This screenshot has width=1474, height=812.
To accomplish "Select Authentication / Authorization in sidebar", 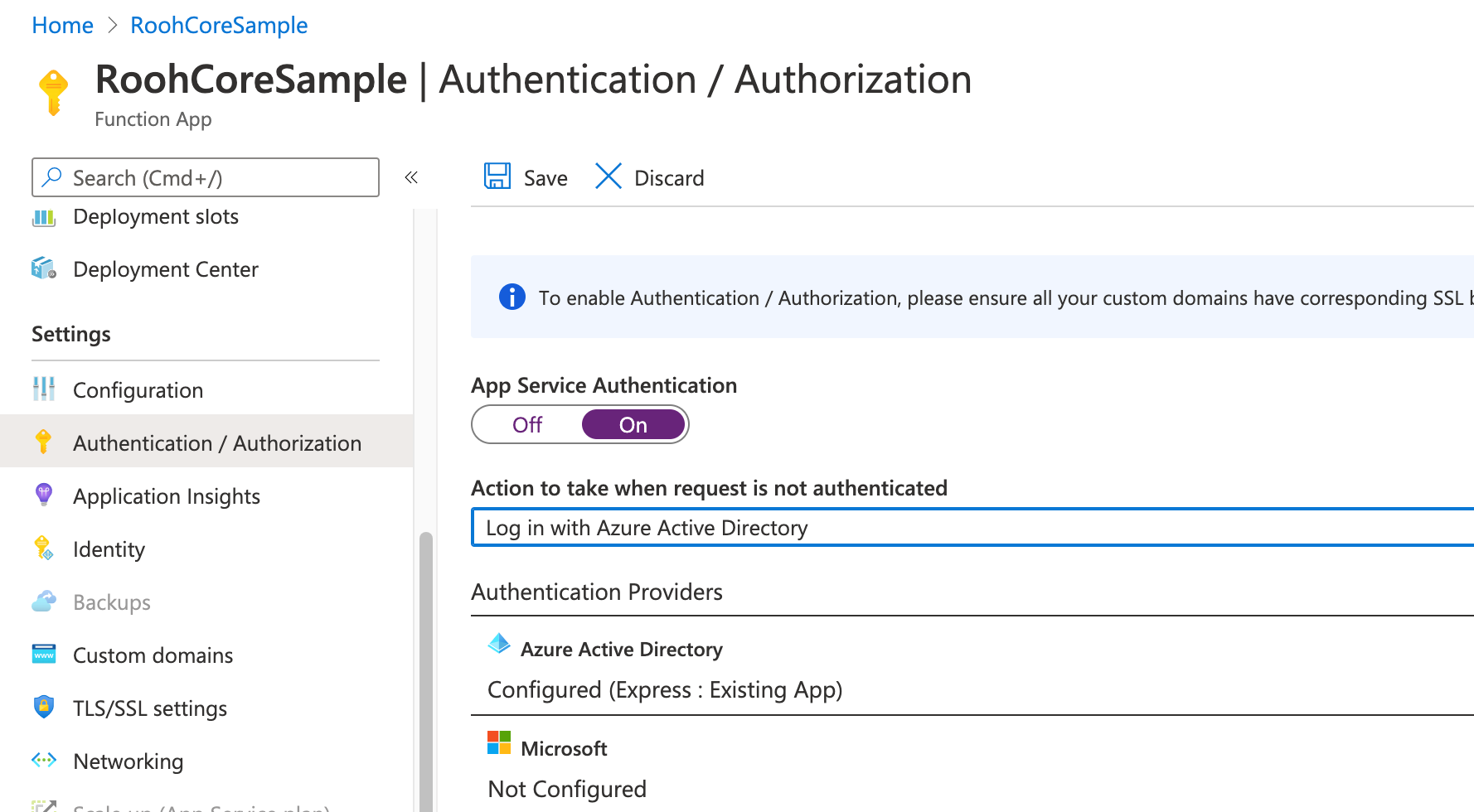I will (x=216, y=443).
